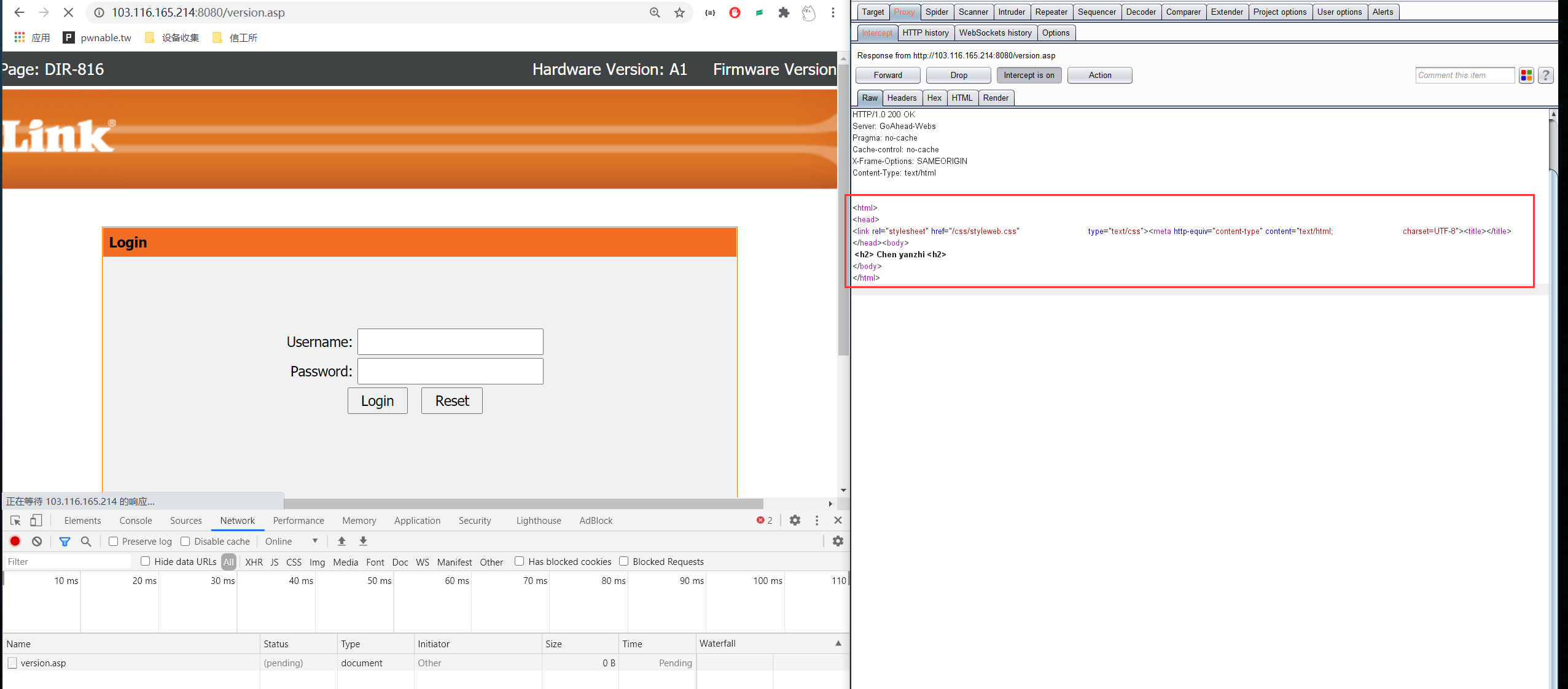Open the Online throttling dropdown

pos(291,541)
